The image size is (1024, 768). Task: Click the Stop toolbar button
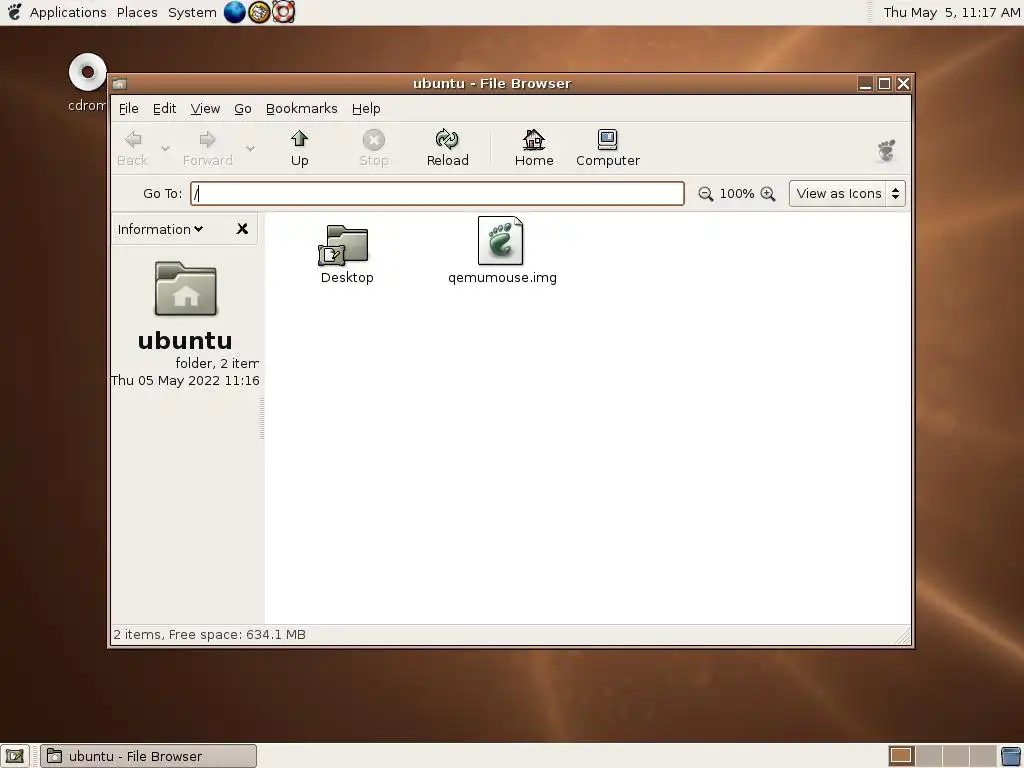(374, 149)
